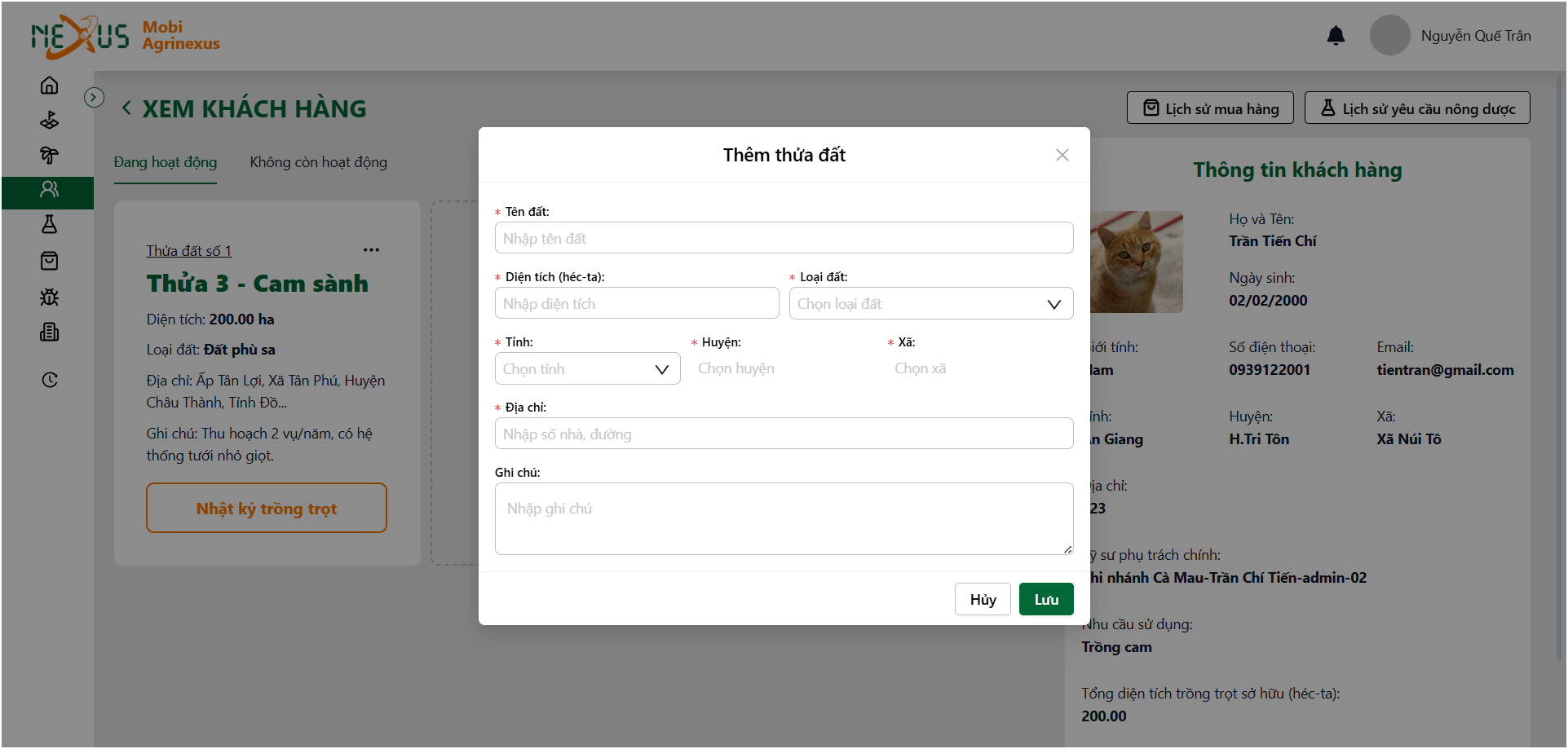Image resolution: width=1568 pixels, height=749 pixels.
Task: Click the customers icon in sidebar
Action: click(x=49, y=190)
